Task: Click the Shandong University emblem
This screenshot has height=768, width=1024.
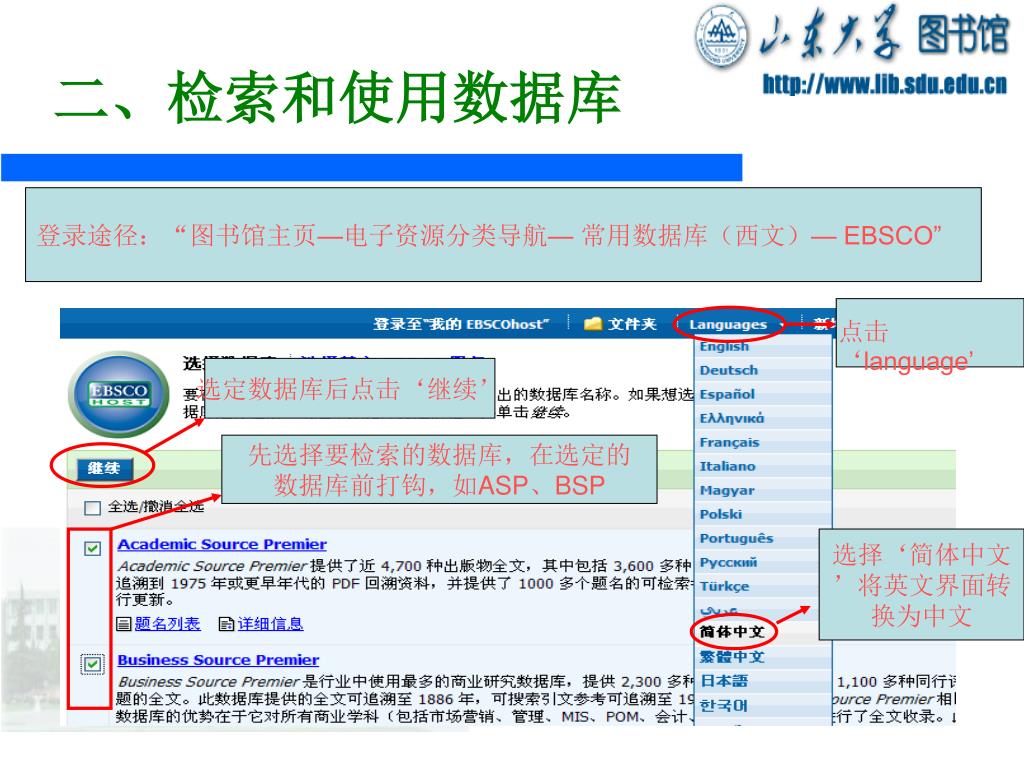Action: (x=721, y=37)
